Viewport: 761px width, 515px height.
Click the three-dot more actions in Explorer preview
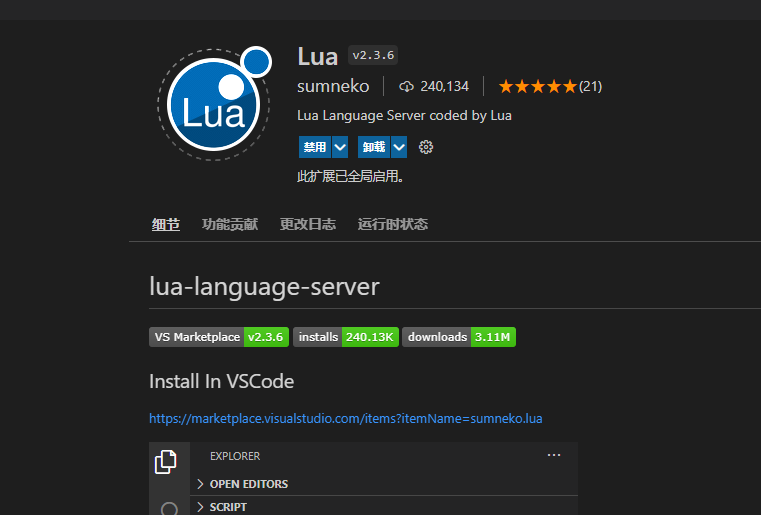click(x=554, y=455)
